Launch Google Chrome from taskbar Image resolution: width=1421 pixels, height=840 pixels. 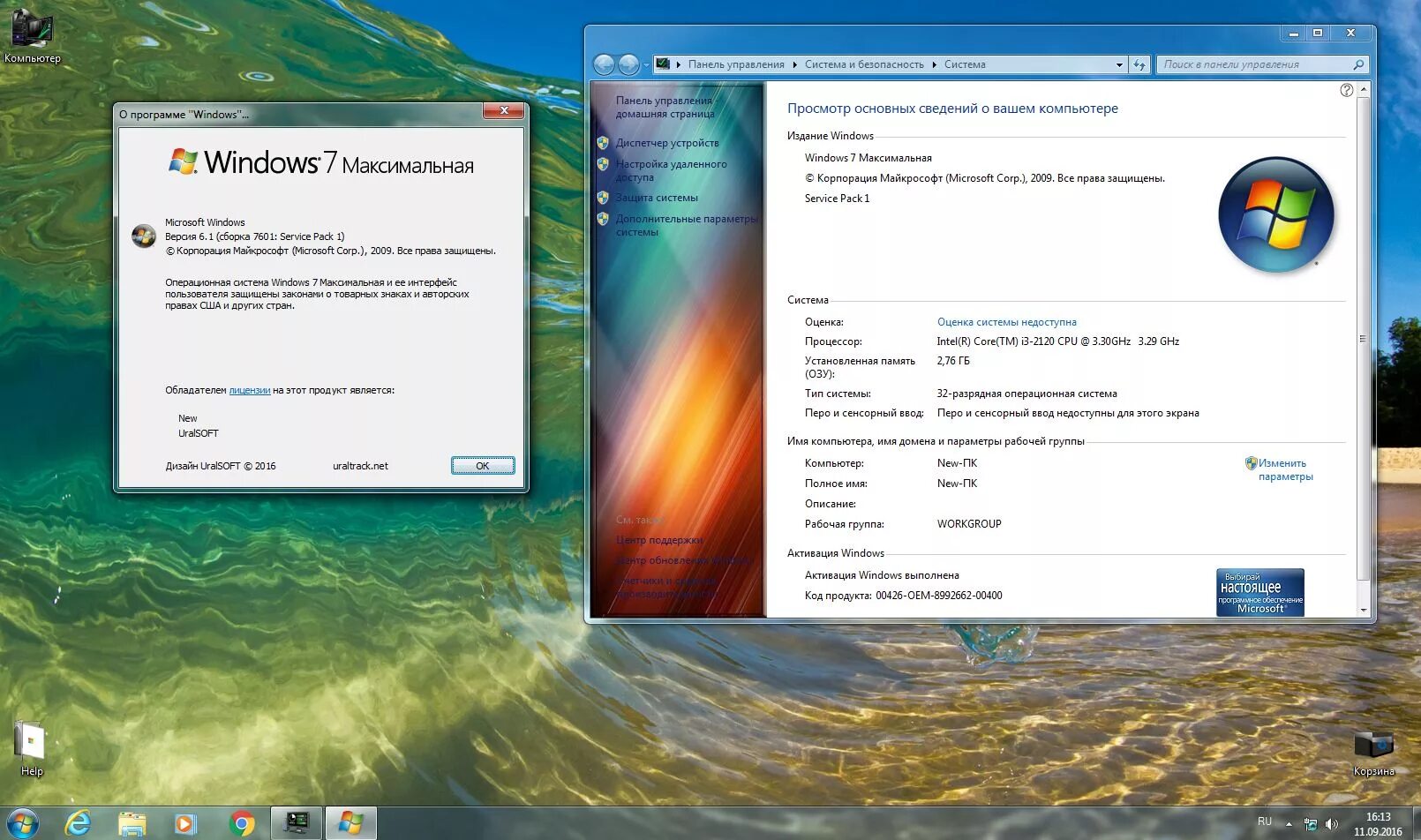pyautogui.click(x=241, y=823)
